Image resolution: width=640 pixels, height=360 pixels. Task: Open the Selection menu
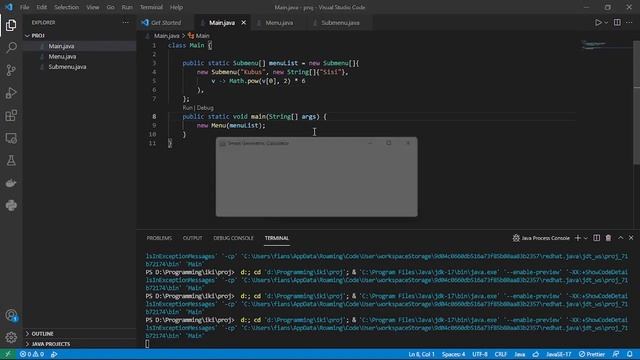click(x=67, y=7)
